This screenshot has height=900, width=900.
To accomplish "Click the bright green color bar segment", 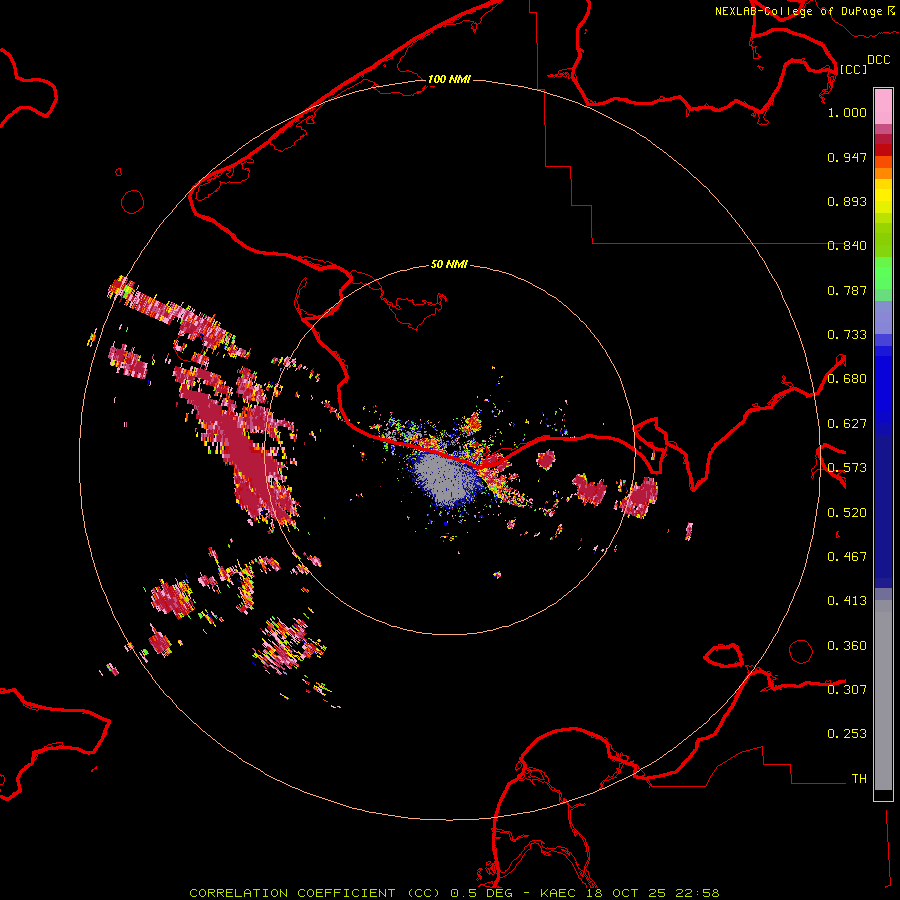I will (883, 272).
